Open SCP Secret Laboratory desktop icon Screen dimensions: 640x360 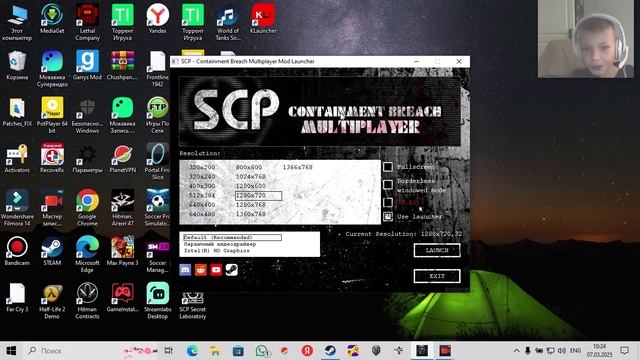(193, 305)
